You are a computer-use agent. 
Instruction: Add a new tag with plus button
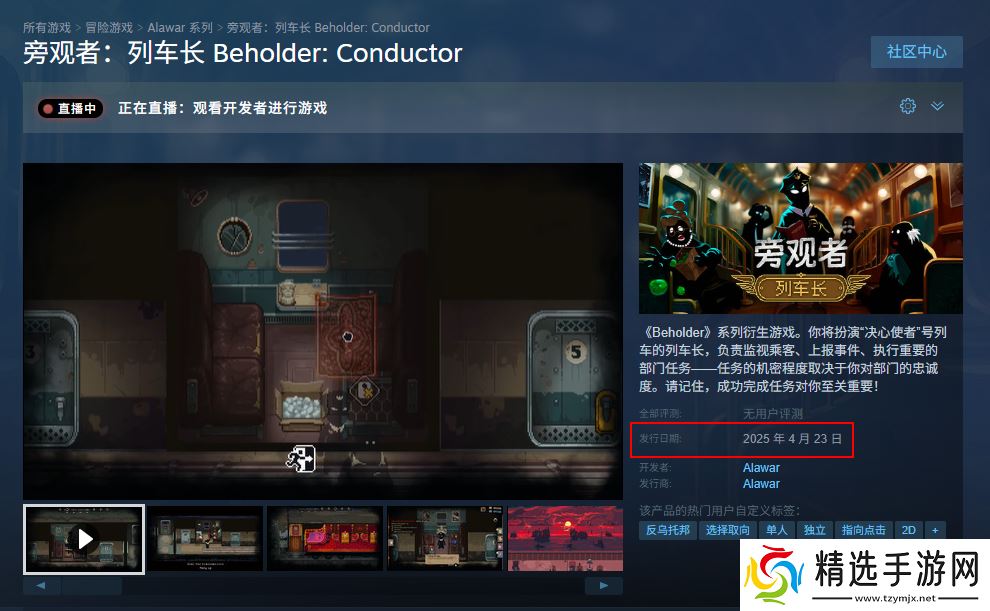pos(936,530)
